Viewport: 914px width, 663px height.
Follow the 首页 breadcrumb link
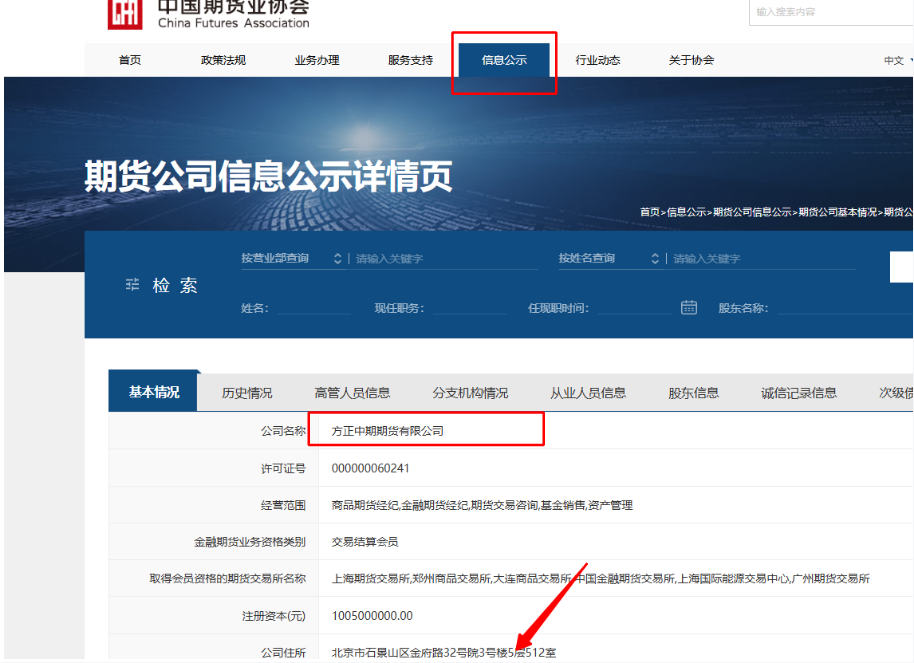point(649,212)
